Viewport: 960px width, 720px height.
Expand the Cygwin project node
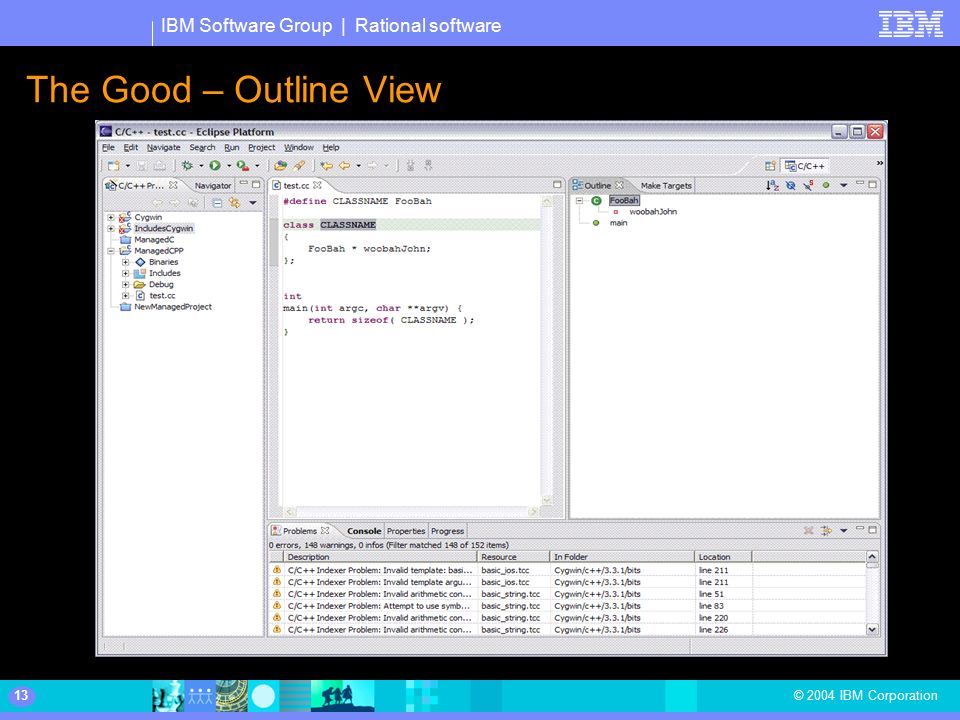pos(111,217)
